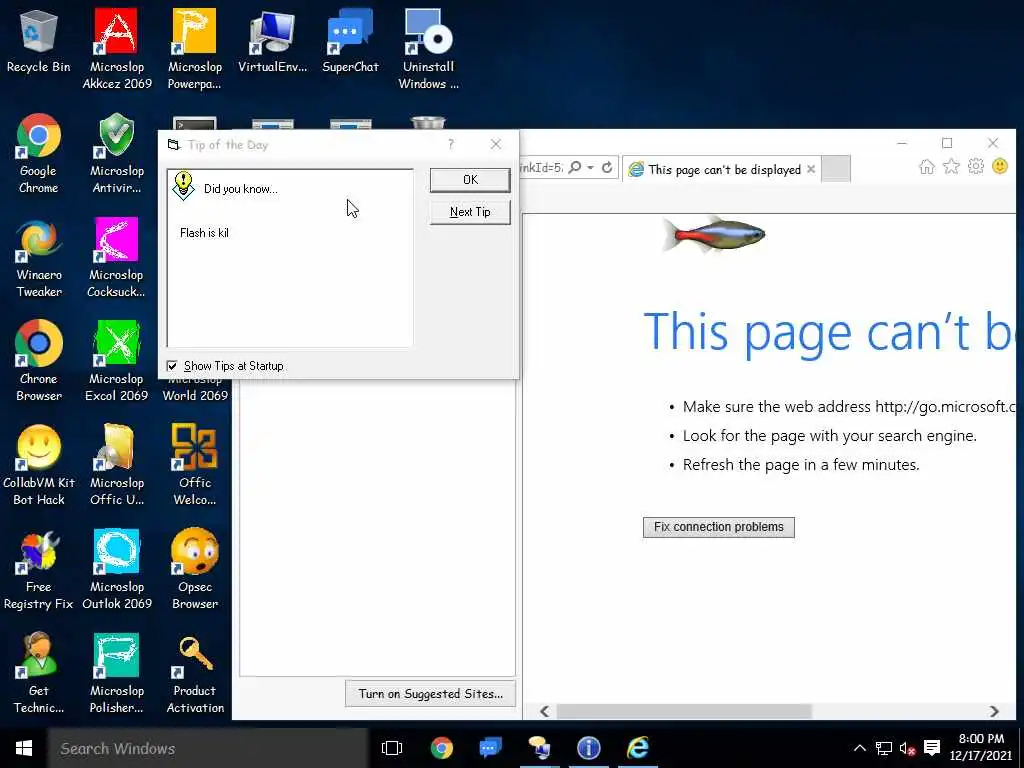Open the address bar dropdown arrow
The height and width of the screenshot is (768, 1024).
[x=590, y=168]
